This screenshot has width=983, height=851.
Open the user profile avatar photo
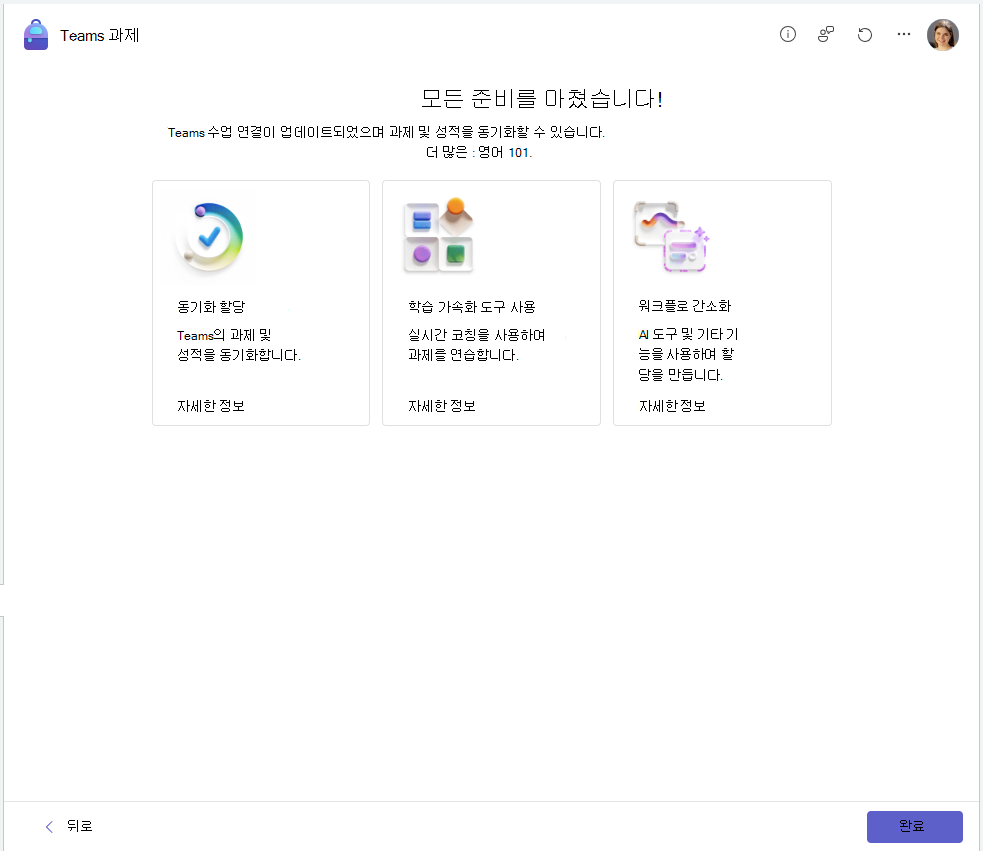pos(942,34)
